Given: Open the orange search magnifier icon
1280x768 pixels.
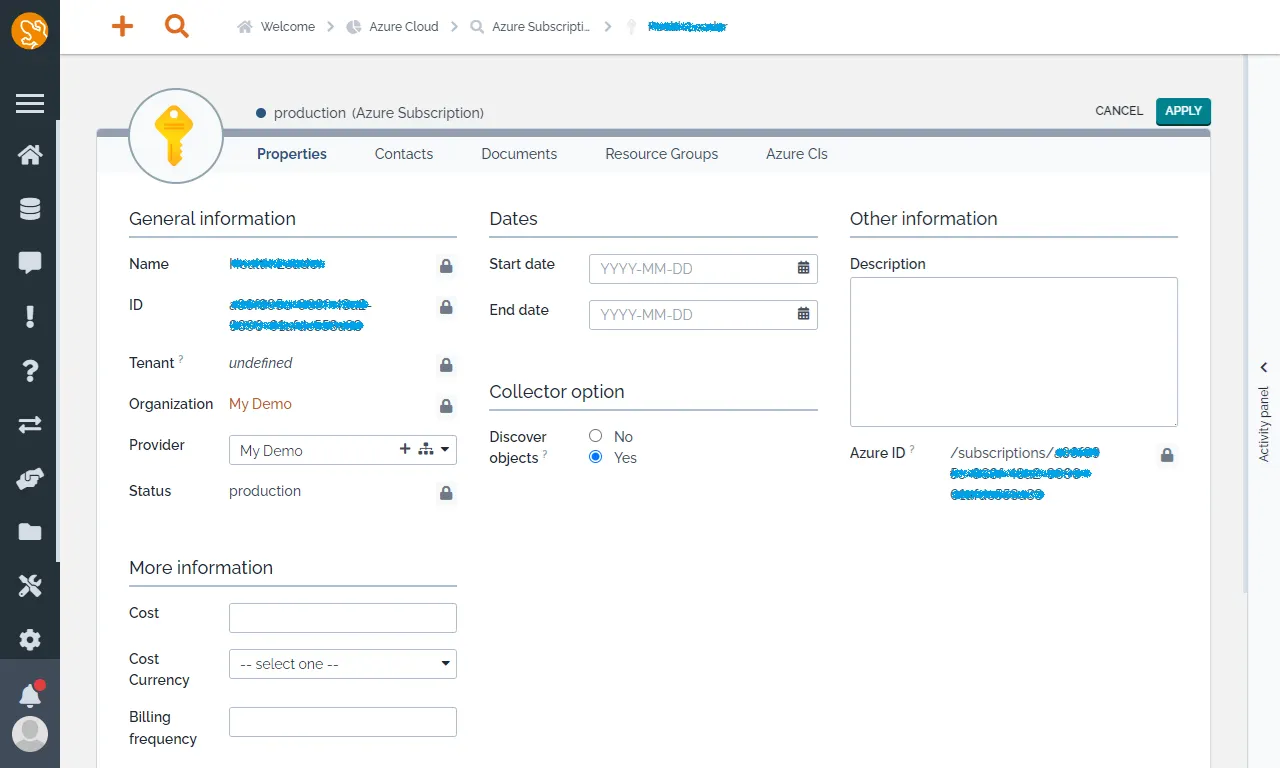Looking at the screenshot, I should pos(177,27).
